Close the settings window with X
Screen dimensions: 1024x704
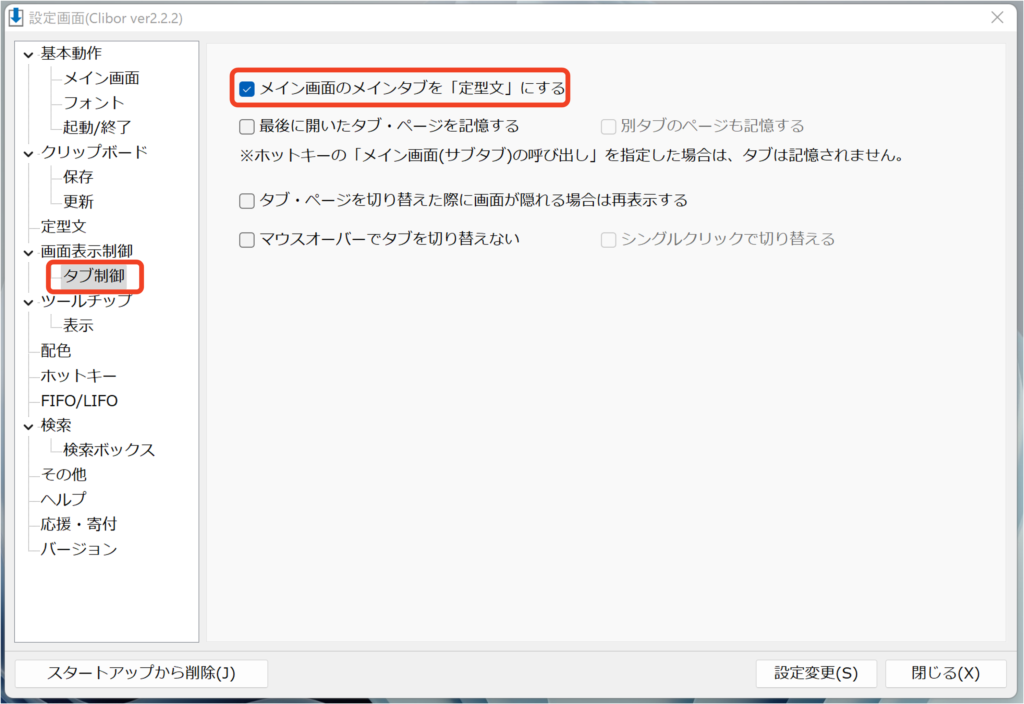[x=996, y=18]
